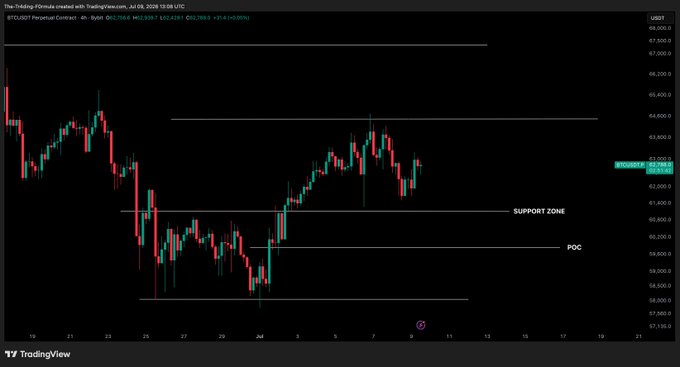Click the SUPPORT ZONE label
680x367 pixels.
tap(539, 211)
